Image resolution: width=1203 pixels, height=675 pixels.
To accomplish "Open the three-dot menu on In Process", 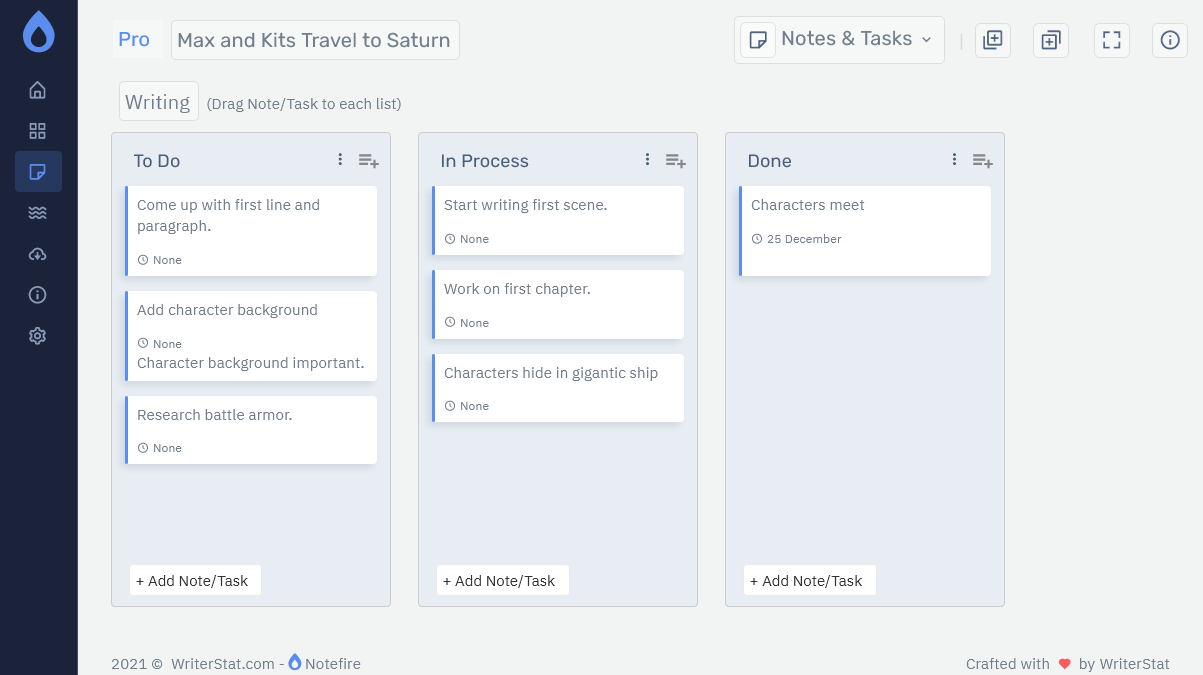I will [647, 159].
